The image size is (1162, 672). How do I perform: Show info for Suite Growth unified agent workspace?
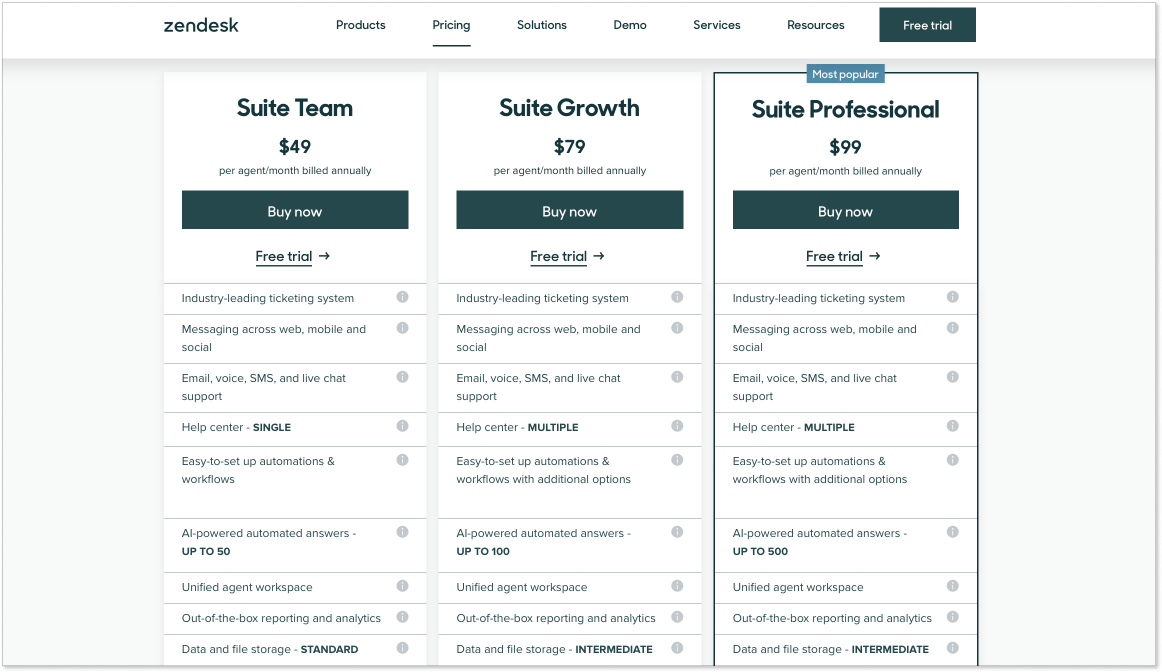[x=677, y=586]
